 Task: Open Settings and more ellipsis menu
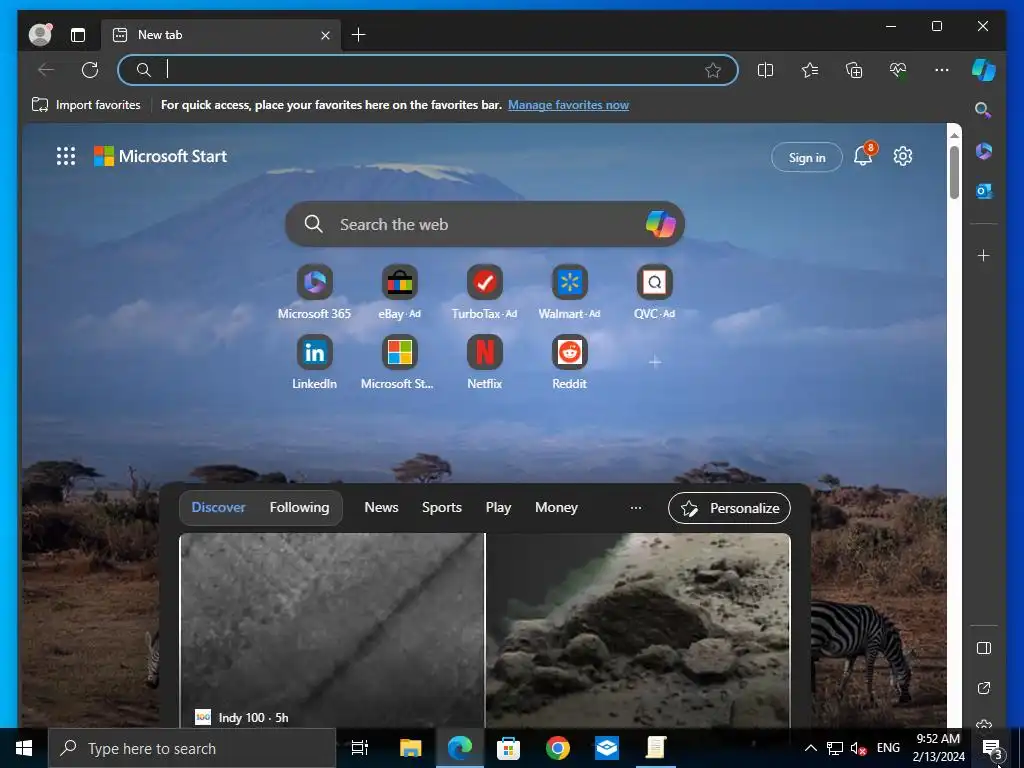tap(942, 70)
